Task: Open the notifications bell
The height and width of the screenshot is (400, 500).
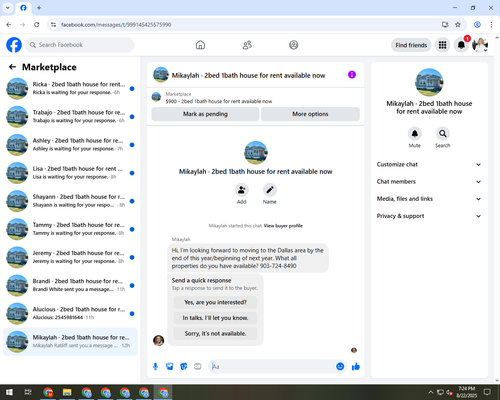Action: [461, 45]
